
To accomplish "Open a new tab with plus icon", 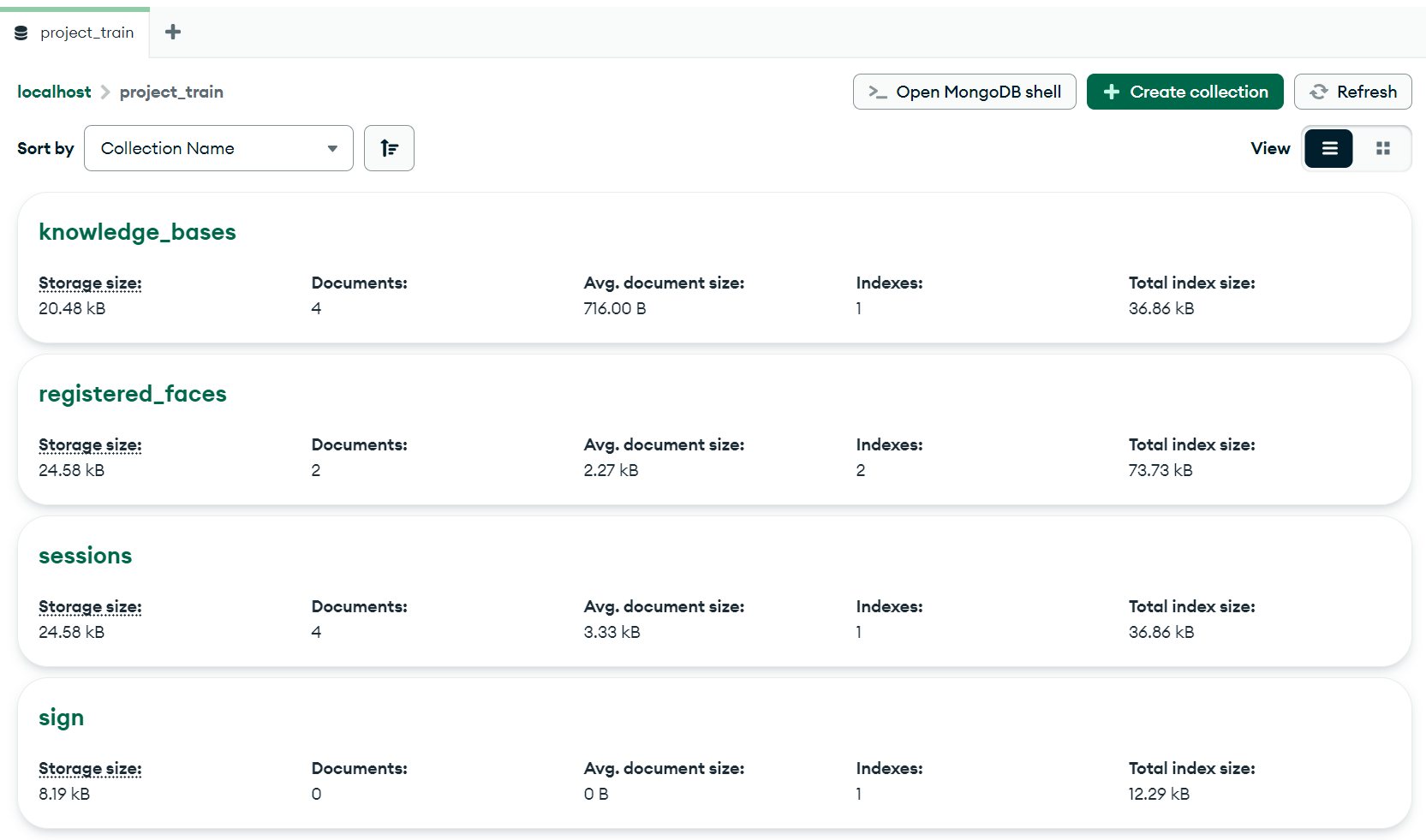I will coord(172,32).
